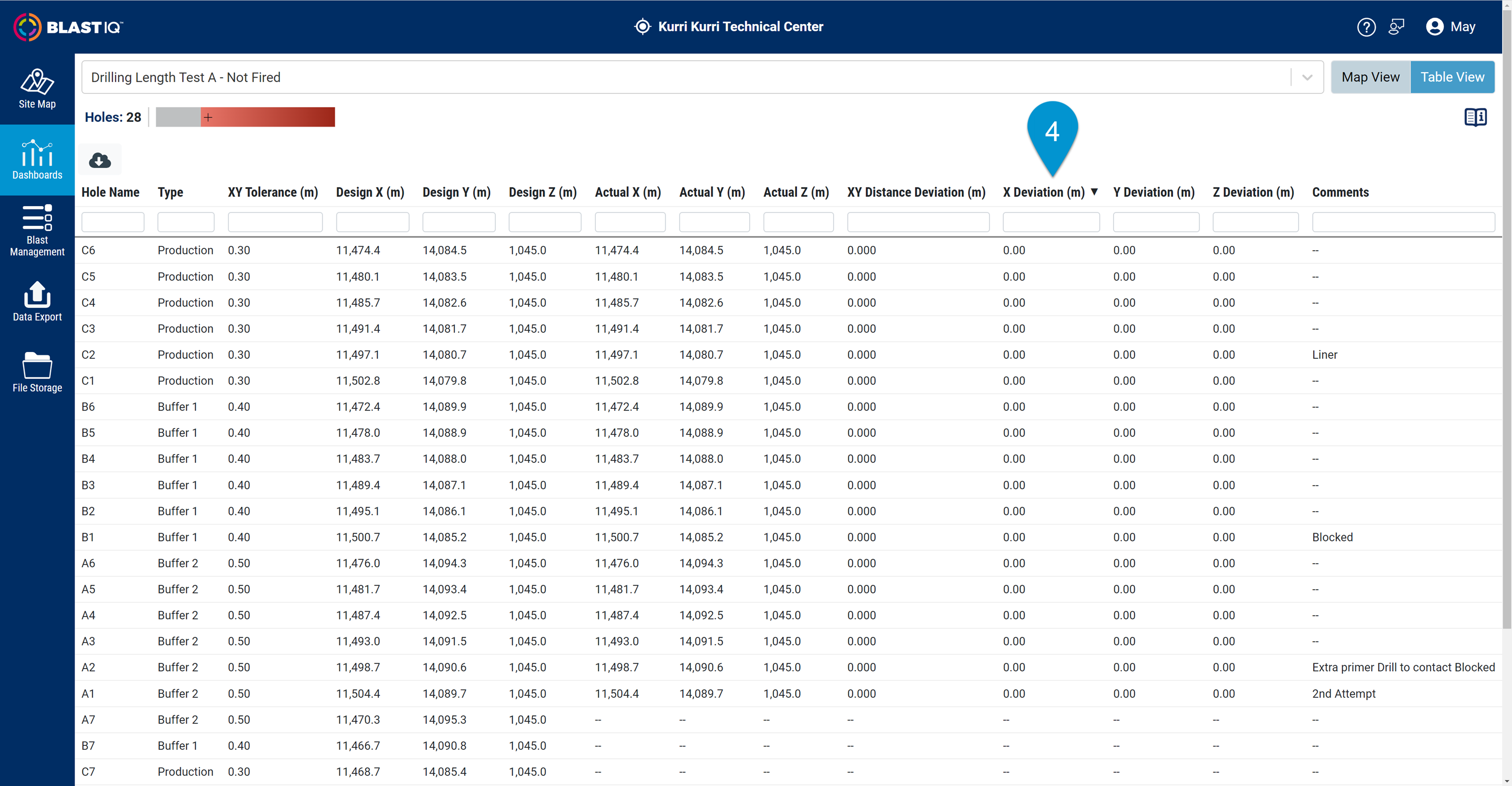Click the grey segment of color scale

(178, 117)
